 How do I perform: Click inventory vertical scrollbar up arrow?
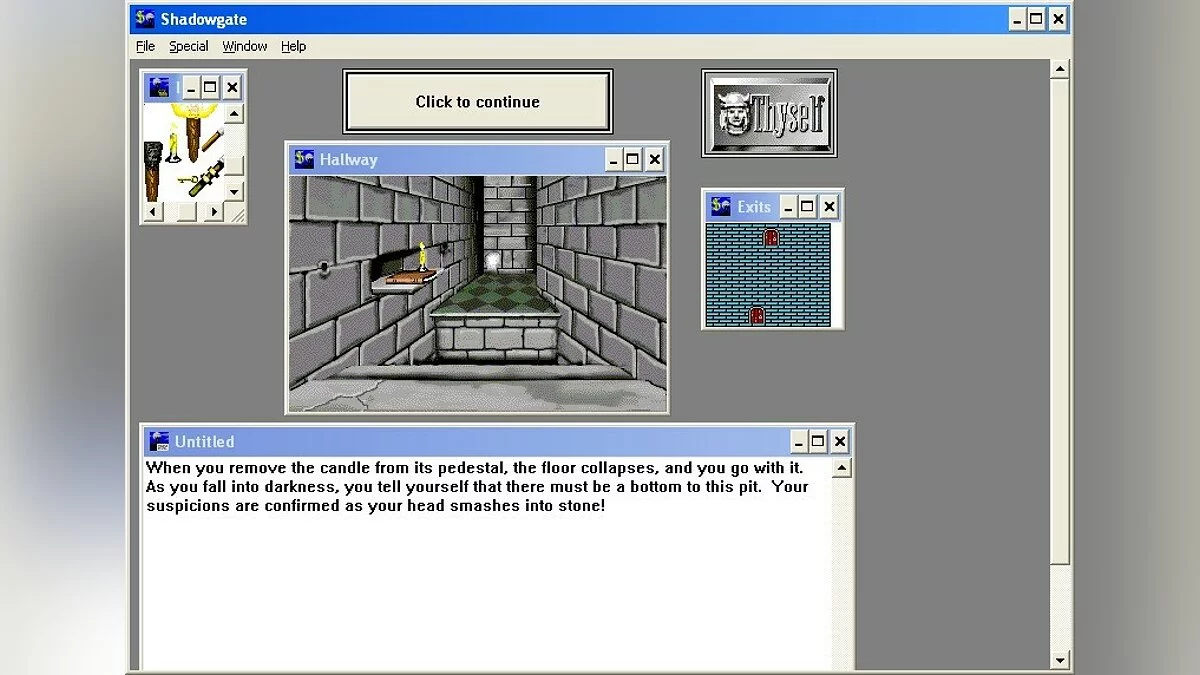pyautogui.click(x=234, y=114)
